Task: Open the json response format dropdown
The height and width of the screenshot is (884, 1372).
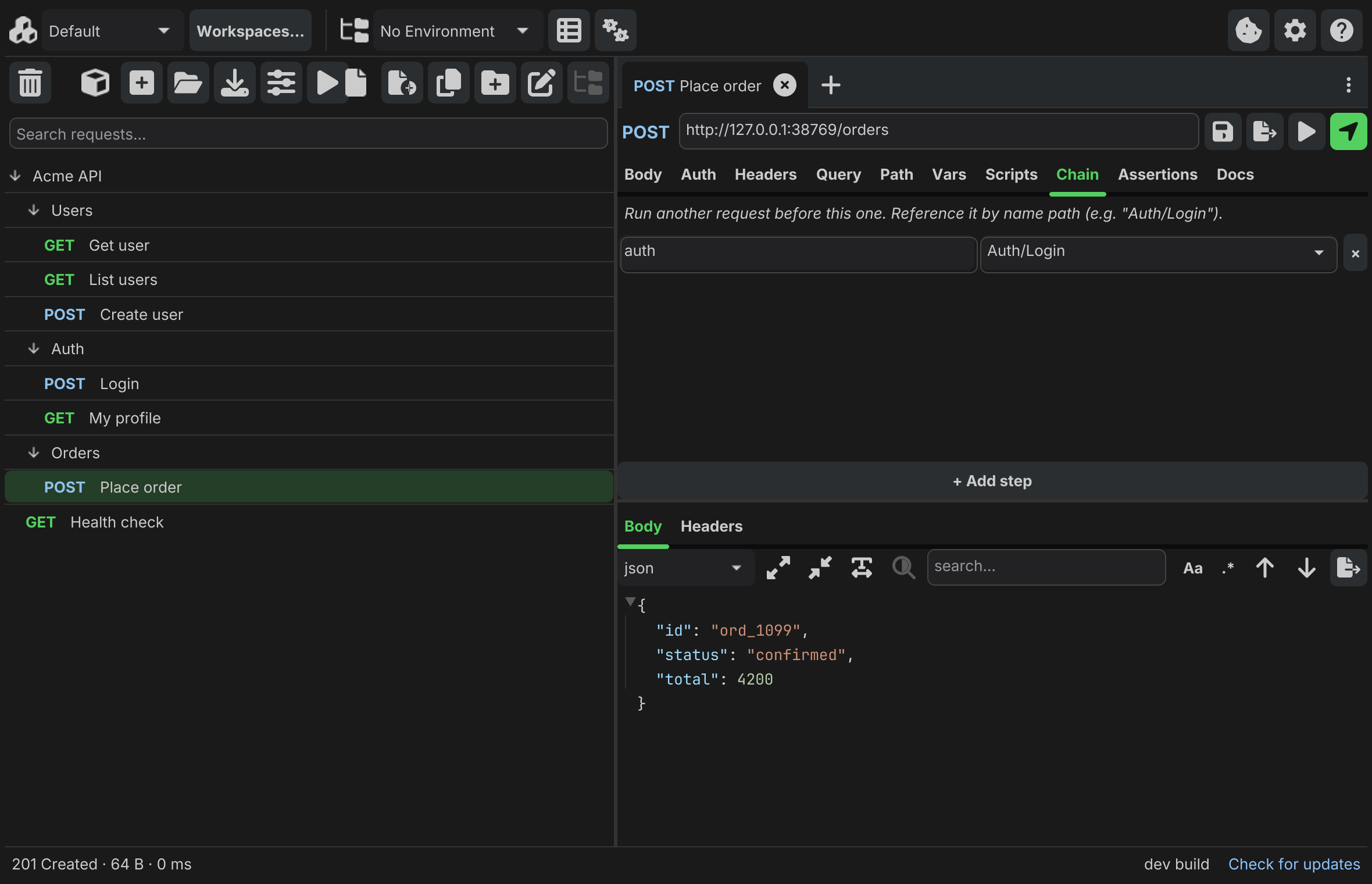Action: (x=685, y=568)
